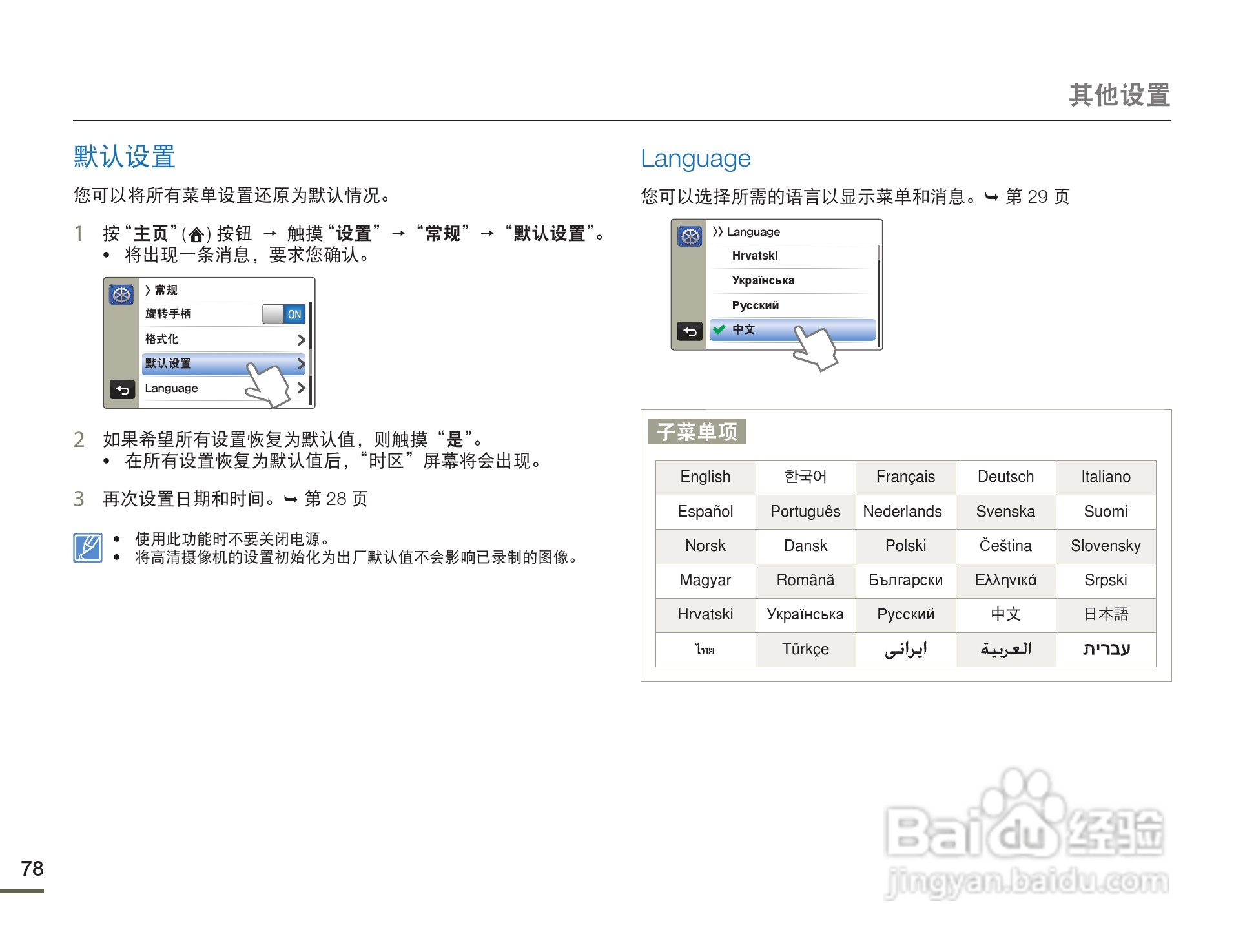Click the 日本語 table cell
1245x952 pixels.
click(1106, 614)
